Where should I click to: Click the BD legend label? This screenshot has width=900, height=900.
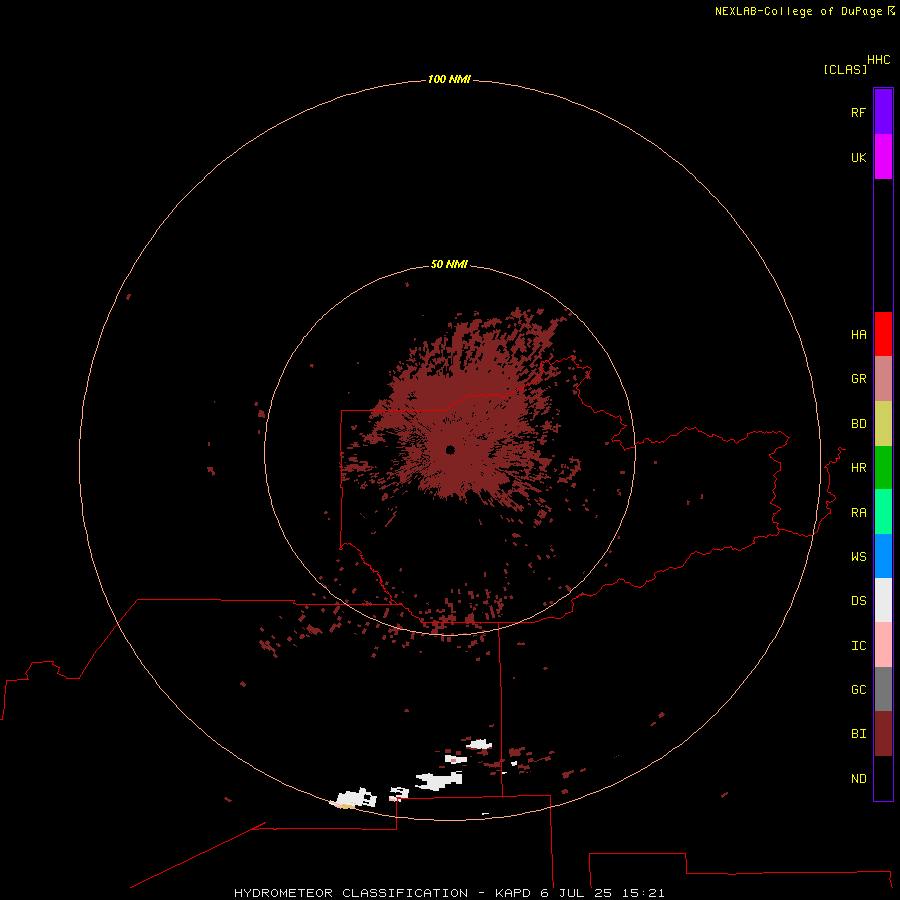(858, 424)
